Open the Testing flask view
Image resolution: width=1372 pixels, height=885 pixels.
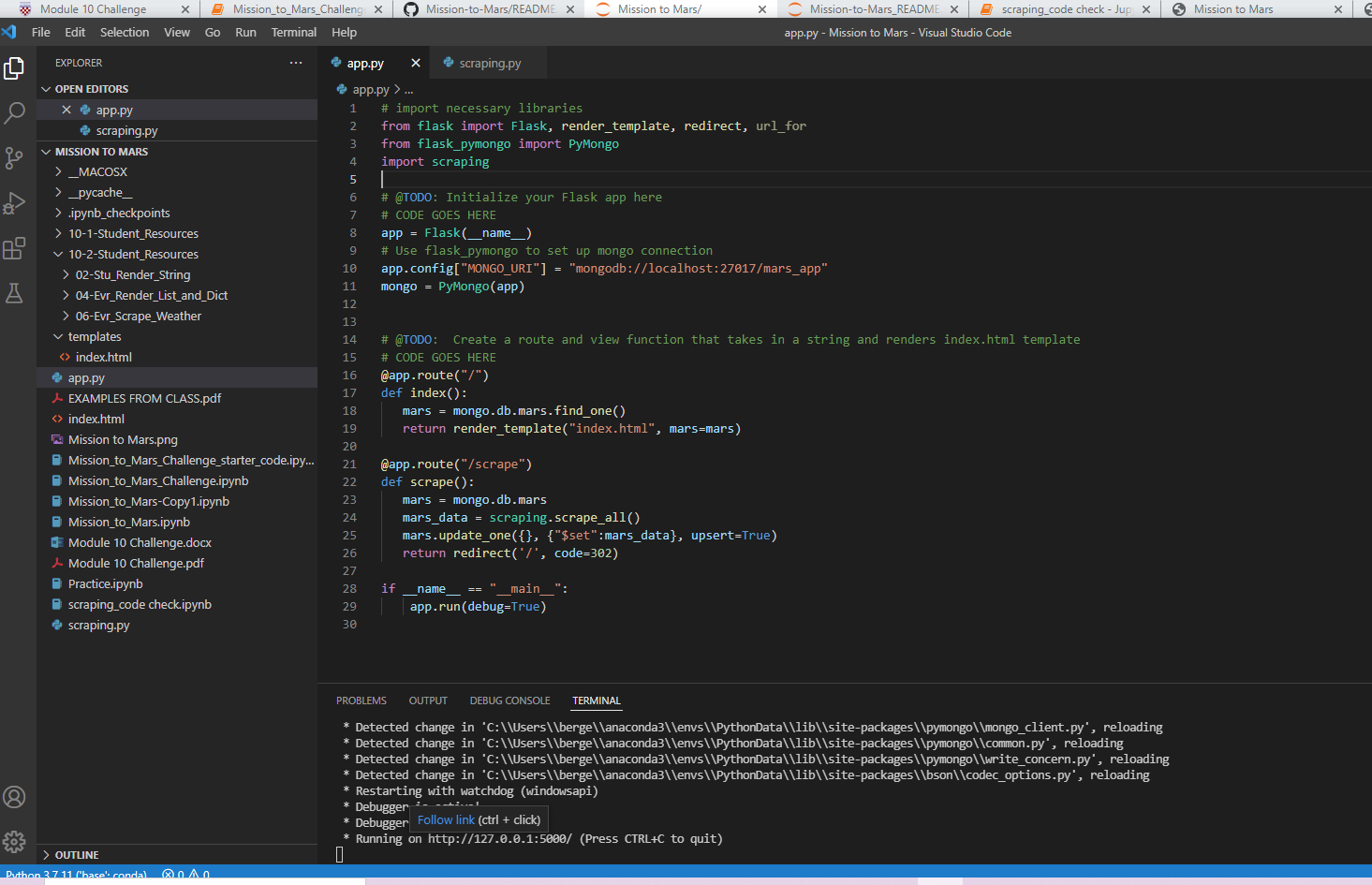click(x=14, y=293)
